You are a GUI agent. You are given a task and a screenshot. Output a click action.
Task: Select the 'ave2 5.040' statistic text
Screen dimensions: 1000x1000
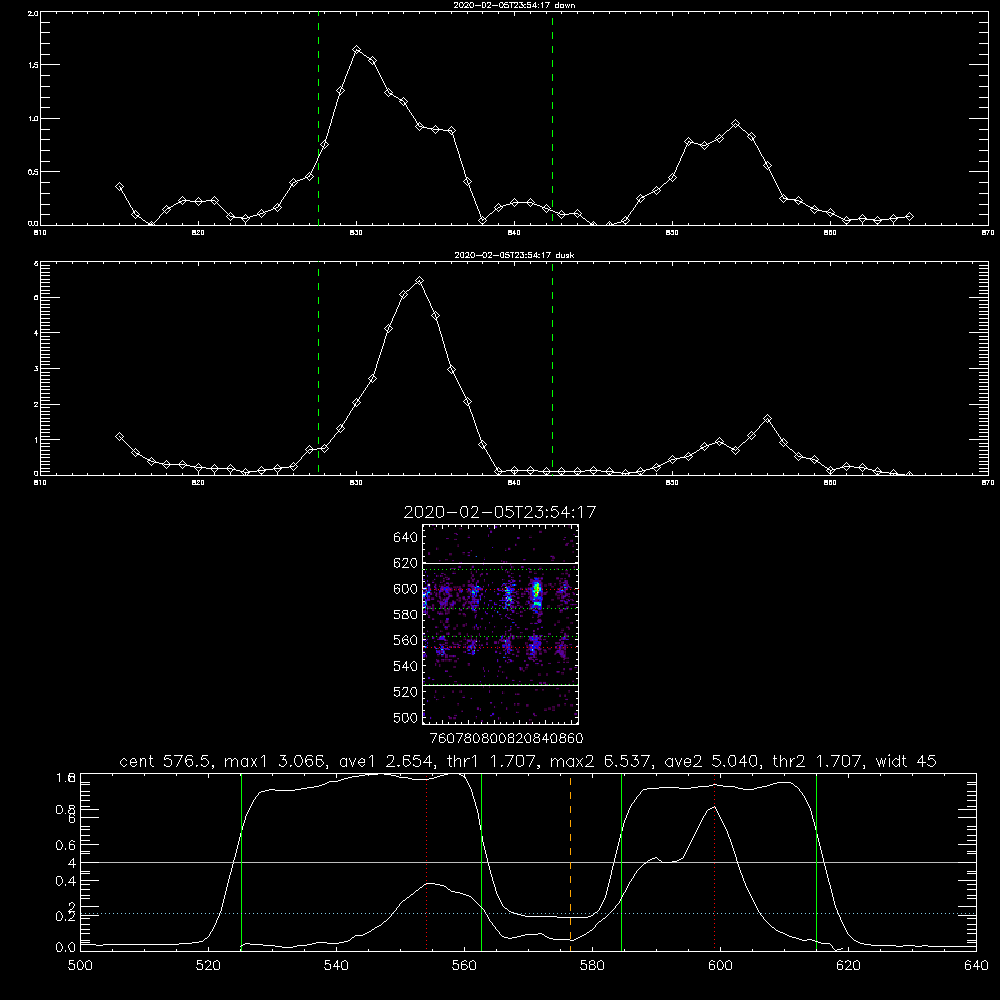pyautogui.click(x=713, y=761)
